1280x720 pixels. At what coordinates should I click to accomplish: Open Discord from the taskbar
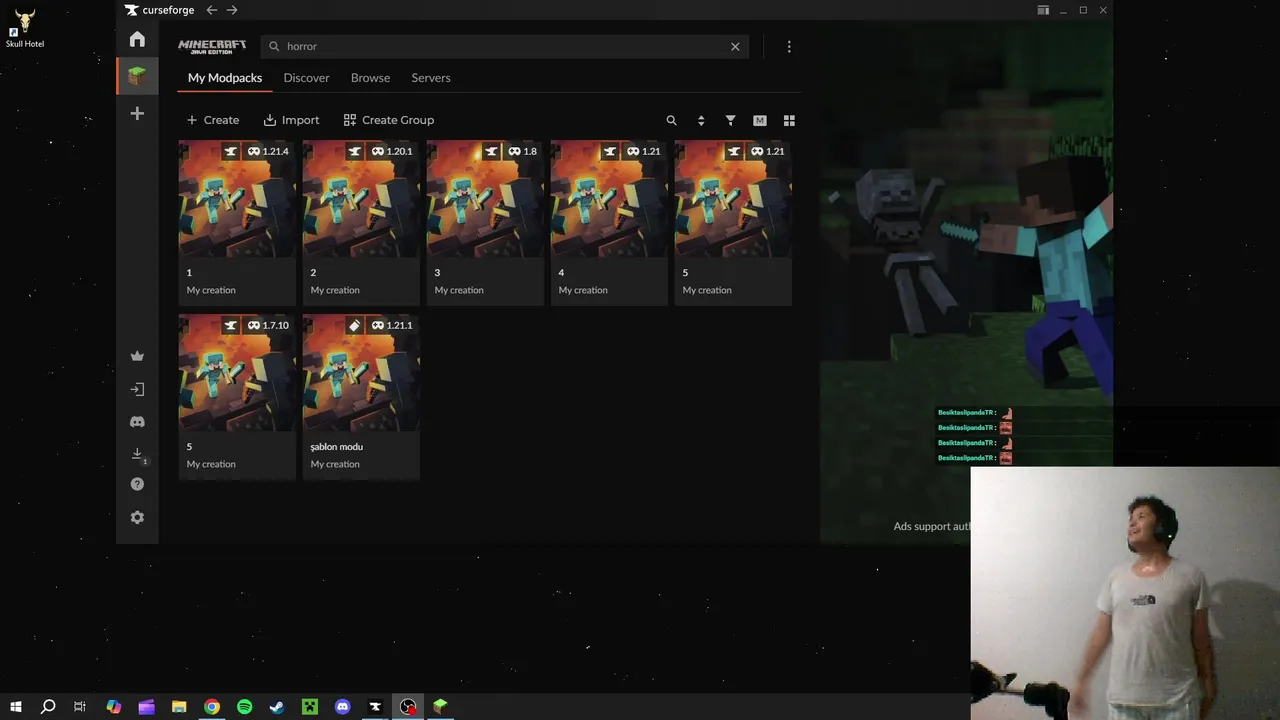343,707
